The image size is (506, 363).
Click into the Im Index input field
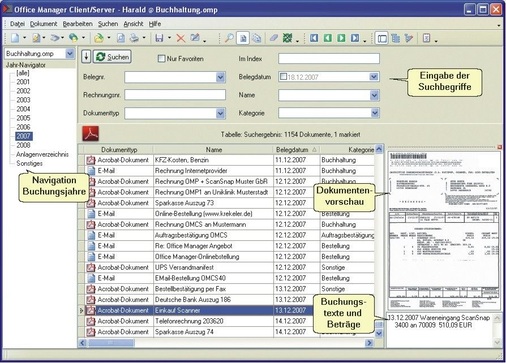pos(329,59)
